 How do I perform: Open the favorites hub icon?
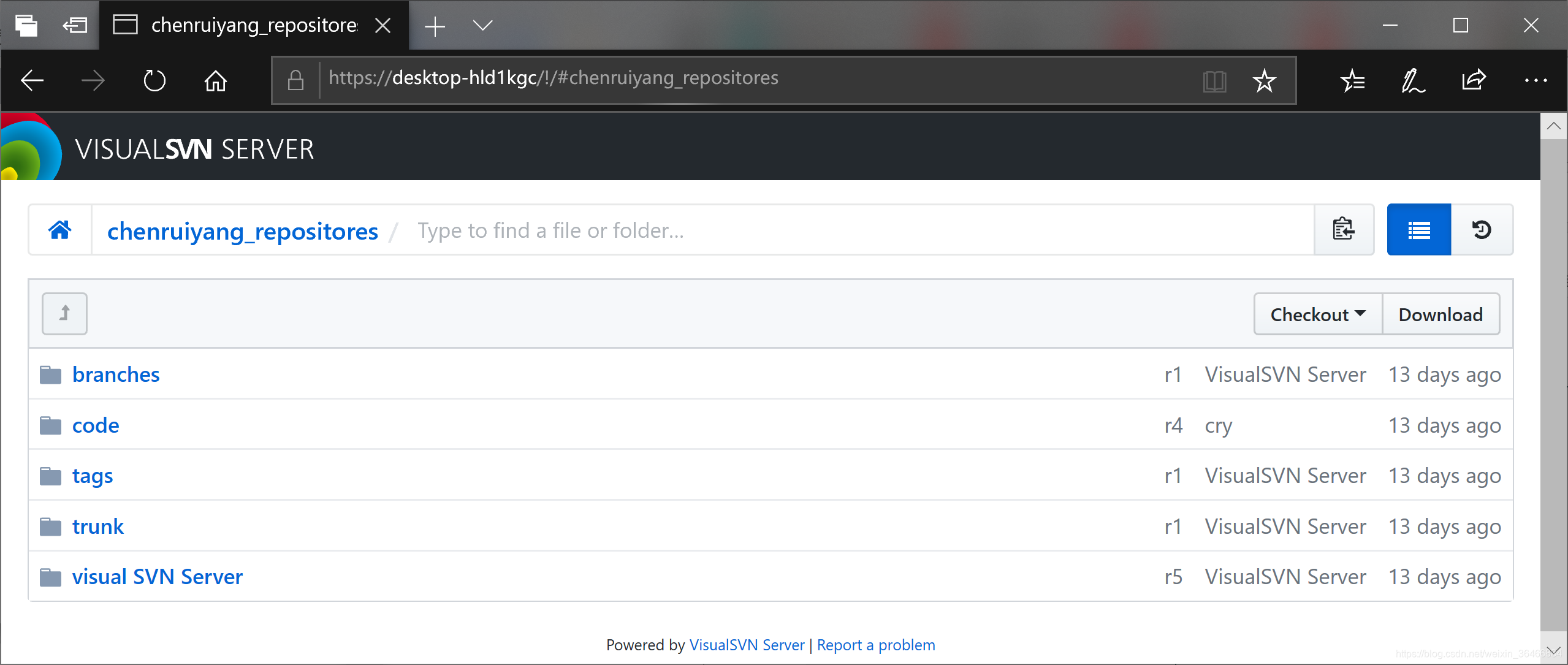coord(1352,80)
